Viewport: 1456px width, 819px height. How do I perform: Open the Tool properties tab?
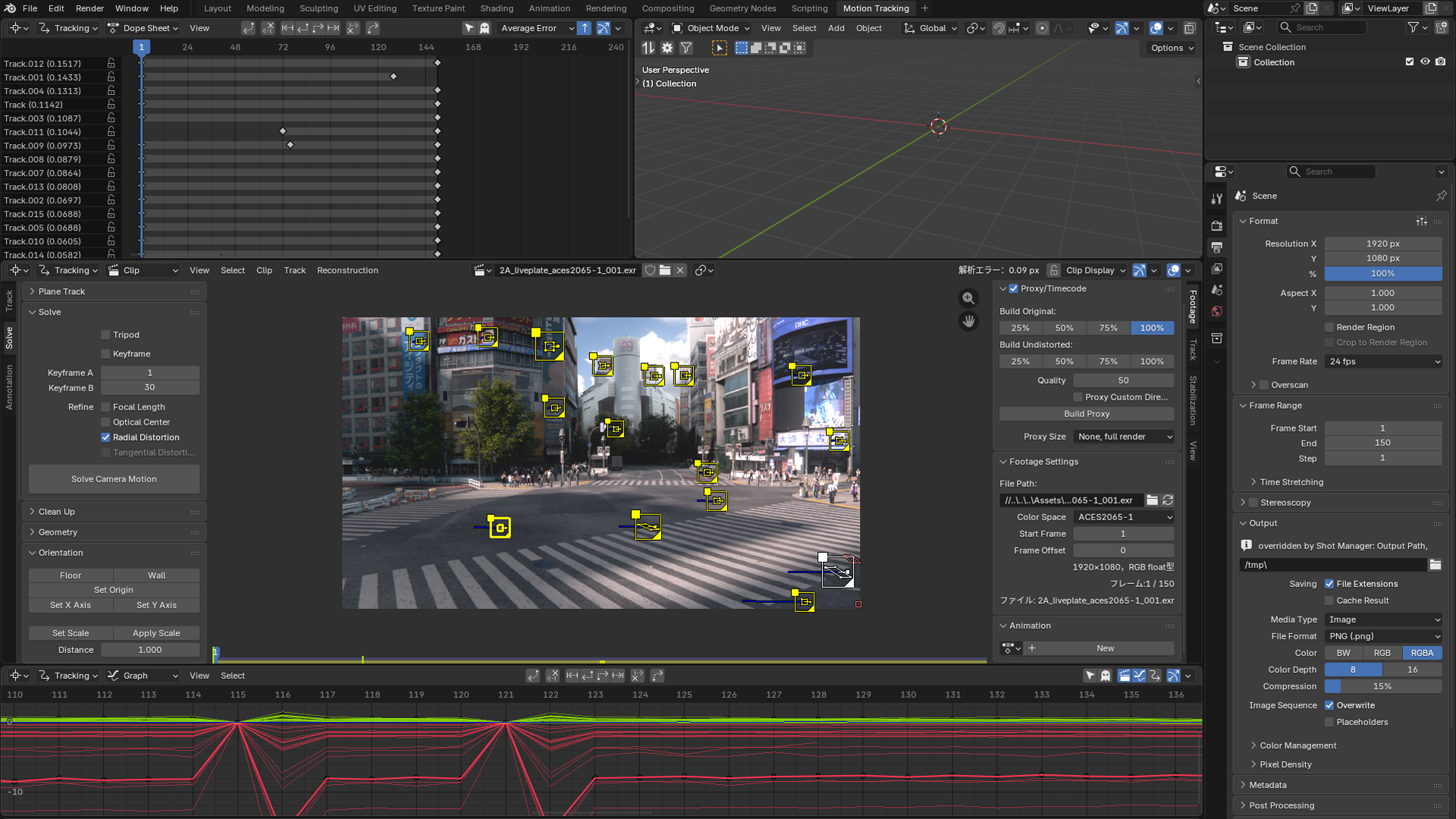pos(1217,199)
